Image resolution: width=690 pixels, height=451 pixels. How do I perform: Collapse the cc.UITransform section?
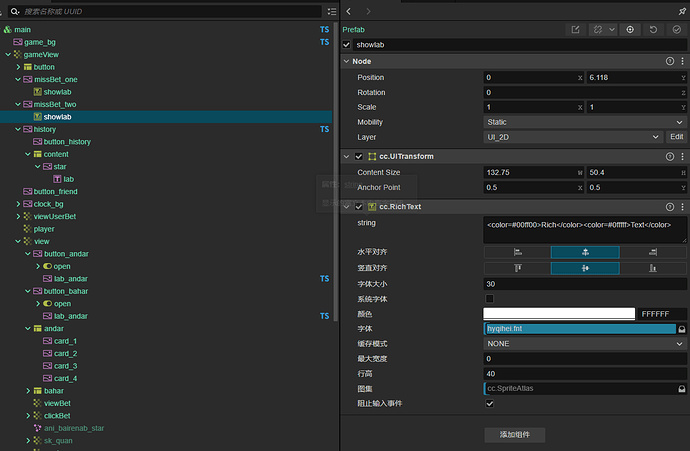[346, 156]
